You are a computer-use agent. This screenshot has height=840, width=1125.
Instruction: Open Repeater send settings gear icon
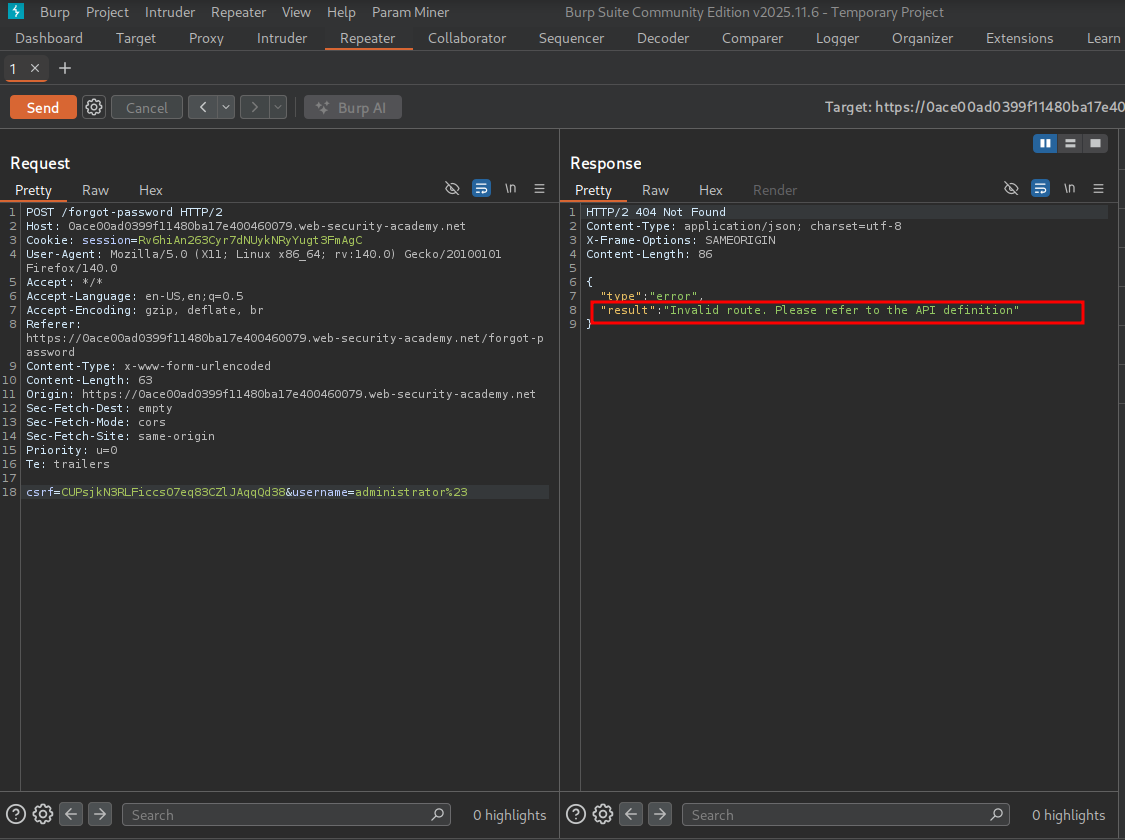click(94, 108)
